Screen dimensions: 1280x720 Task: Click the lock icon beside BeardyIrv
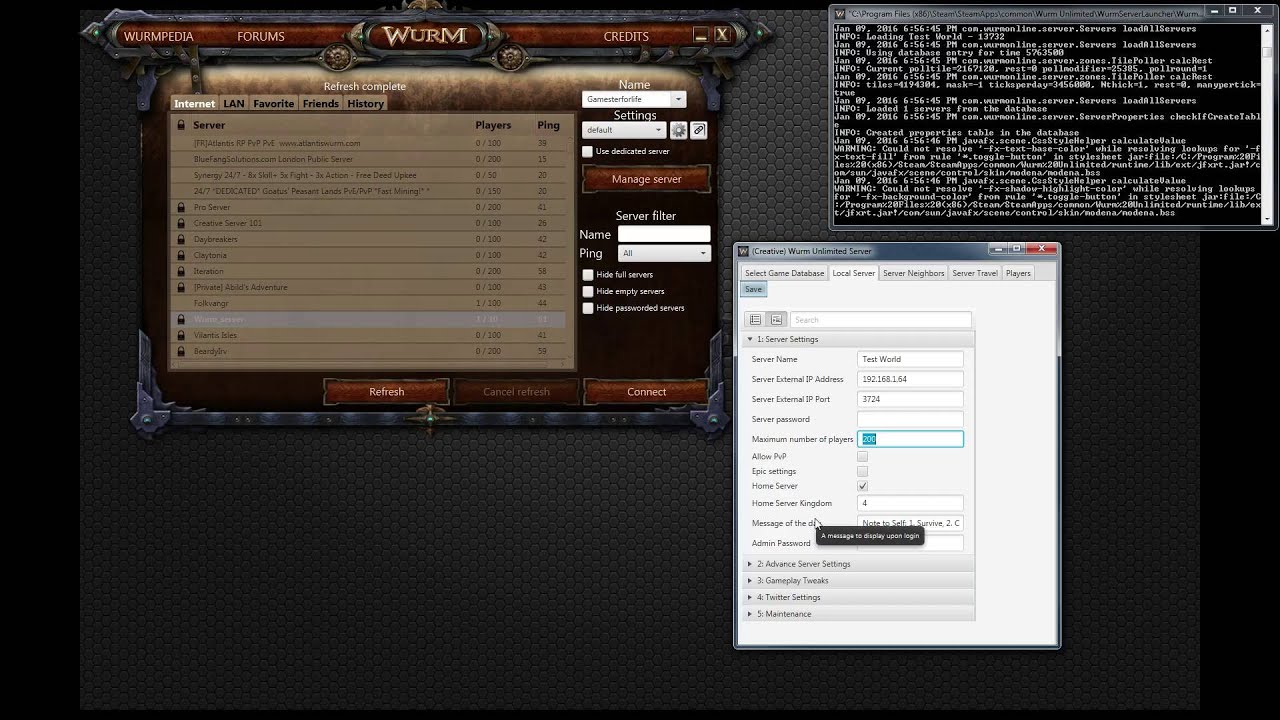(x=181, y=351)
